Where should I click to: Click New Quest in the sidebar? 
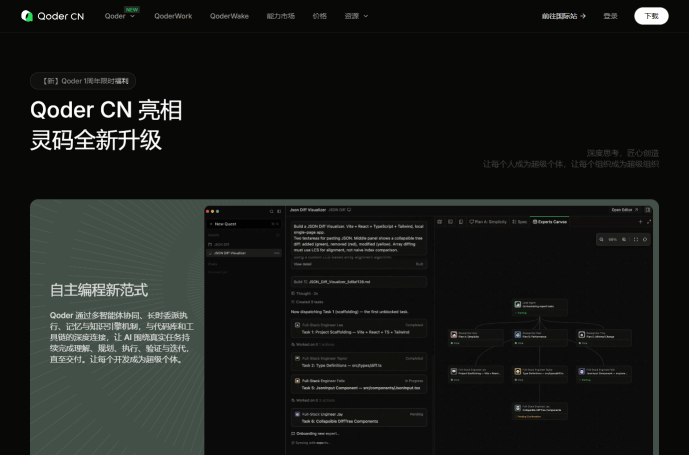[244, 224]
